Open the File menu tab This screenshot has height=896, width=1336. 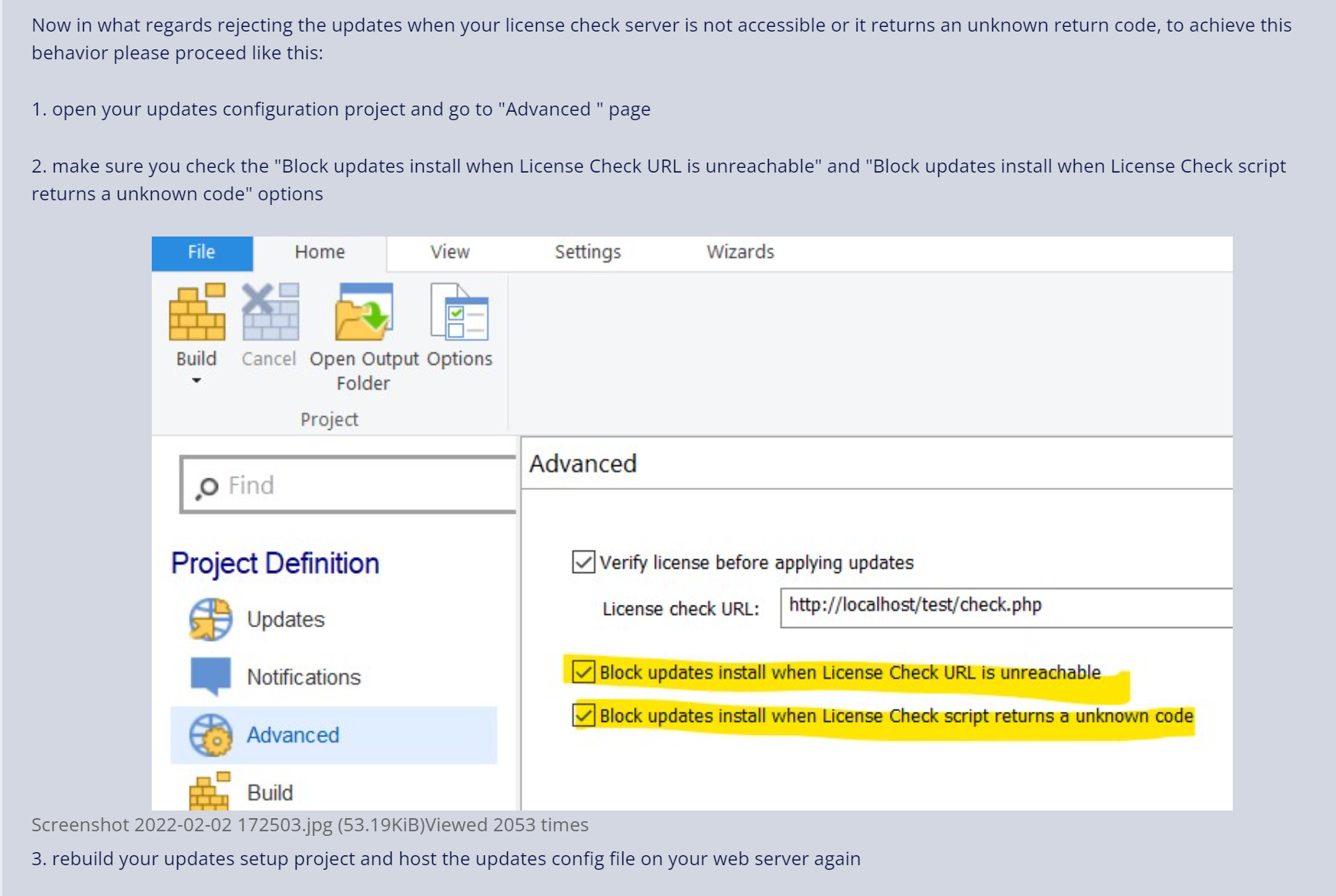click(202, 253)
